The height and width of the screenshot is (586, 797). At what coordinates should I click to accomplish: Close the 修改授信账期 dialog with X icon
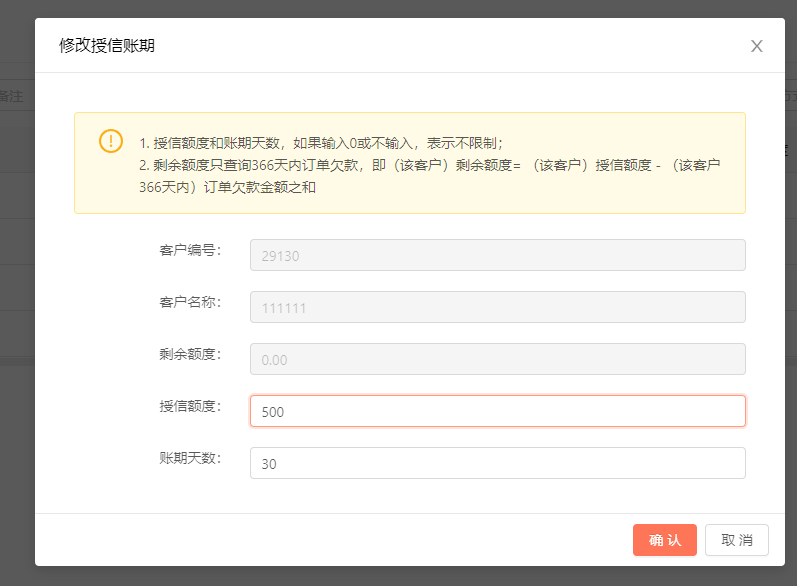756,46
